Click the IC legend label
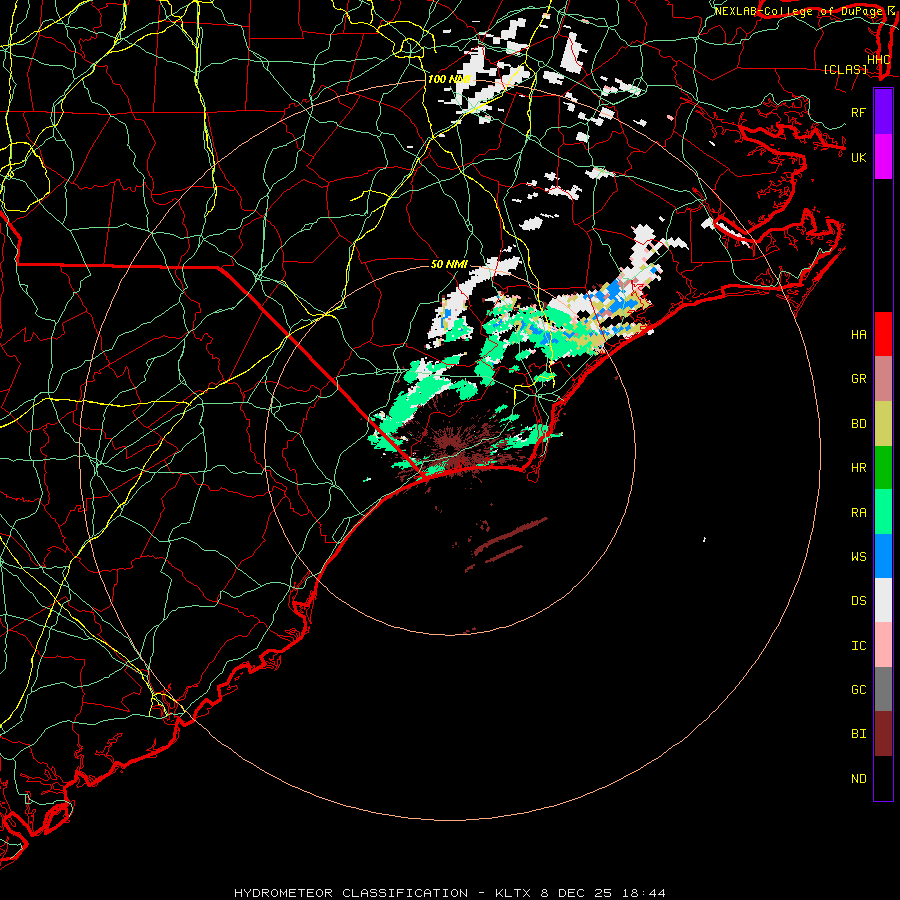Screen dimensions: 900x900 click(859, 646)
